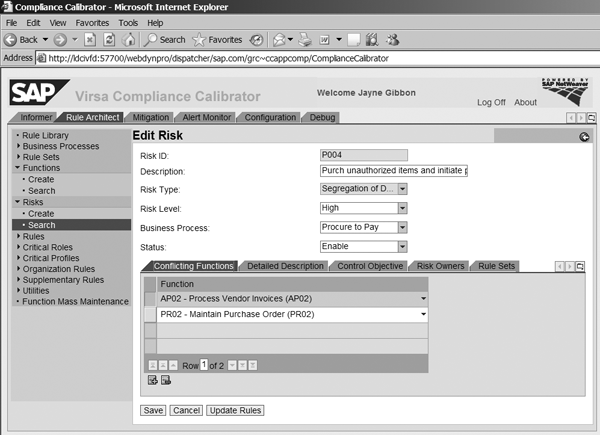Open Search from the browser toolbar
Screen dimensions: 600x435
click(165, 39)
